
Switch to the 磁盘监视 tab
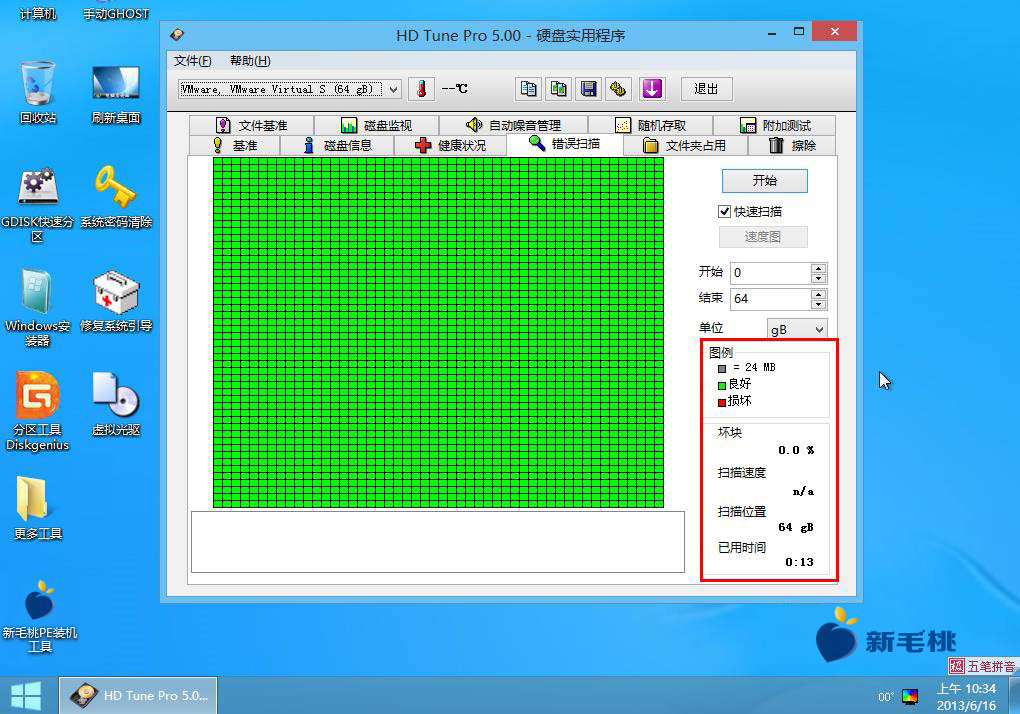(377, 125)
